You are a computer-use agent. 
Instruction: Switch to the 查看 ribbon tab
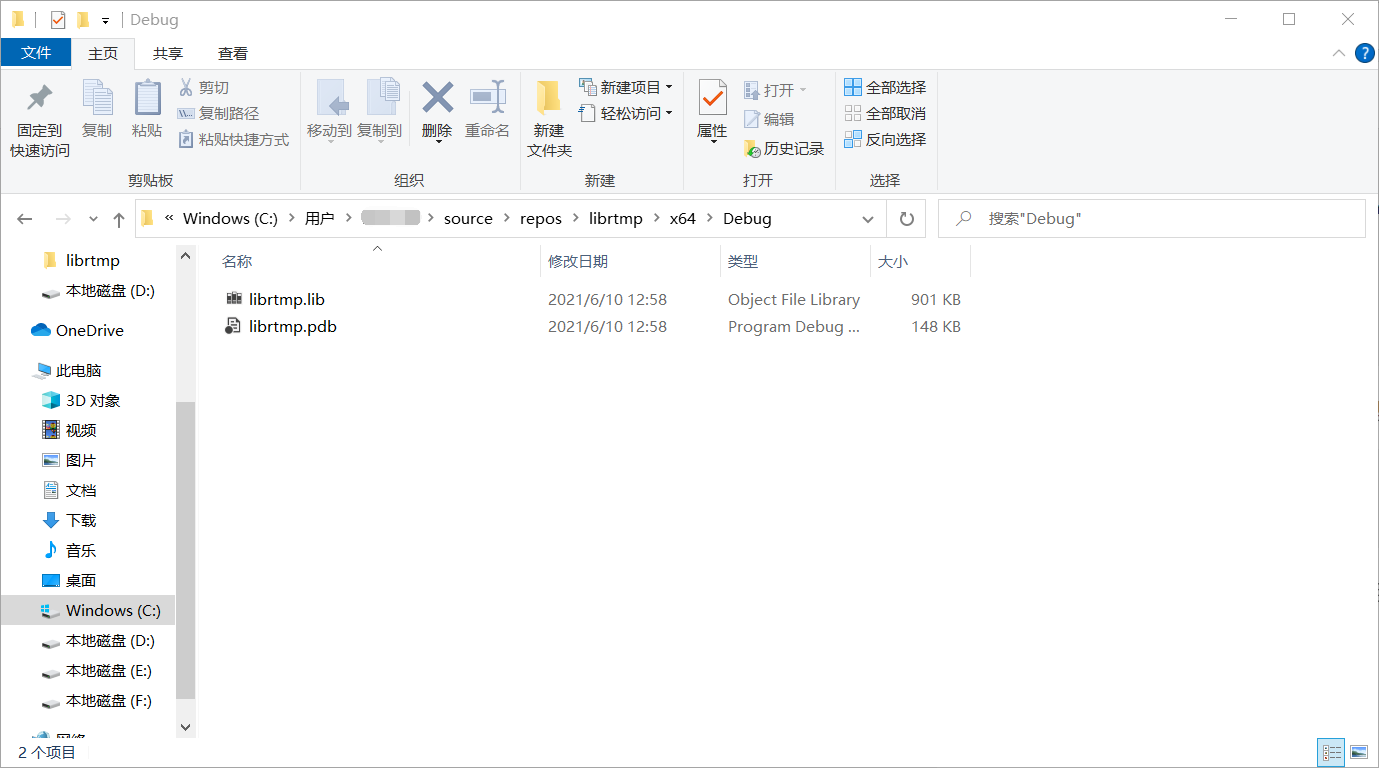pos(234,53)
